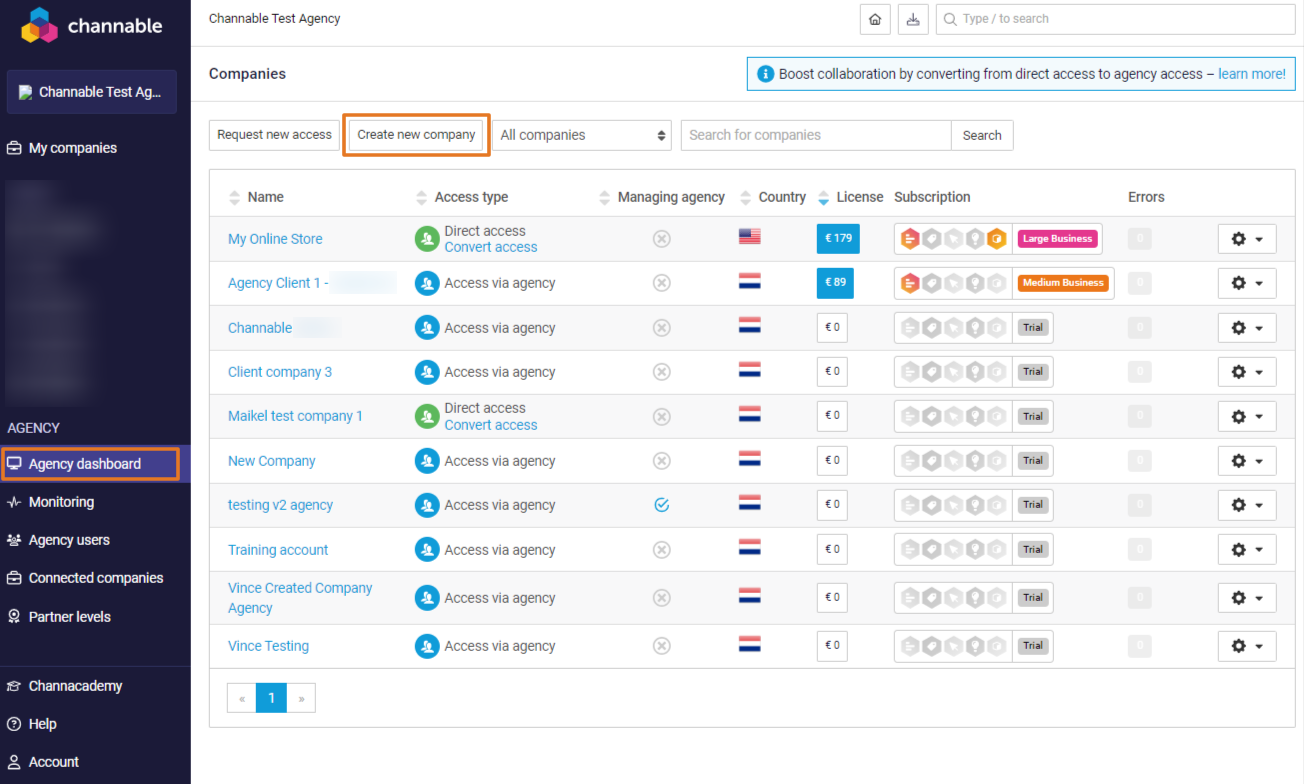Click the info icon in the blue banner

click(x=765, y=74)
